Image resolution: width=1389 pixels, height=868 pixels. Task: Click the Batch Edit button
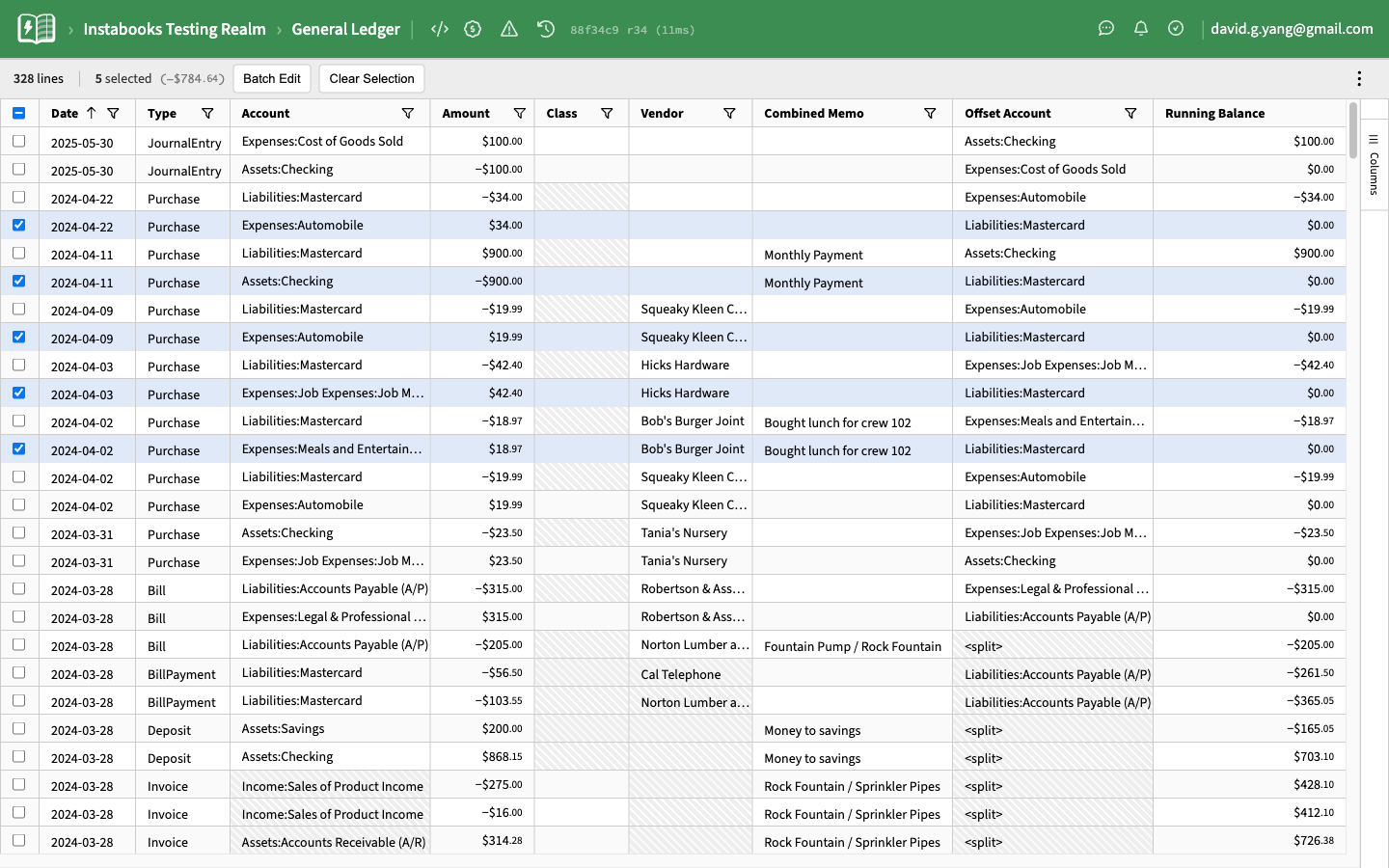point(272,79)
